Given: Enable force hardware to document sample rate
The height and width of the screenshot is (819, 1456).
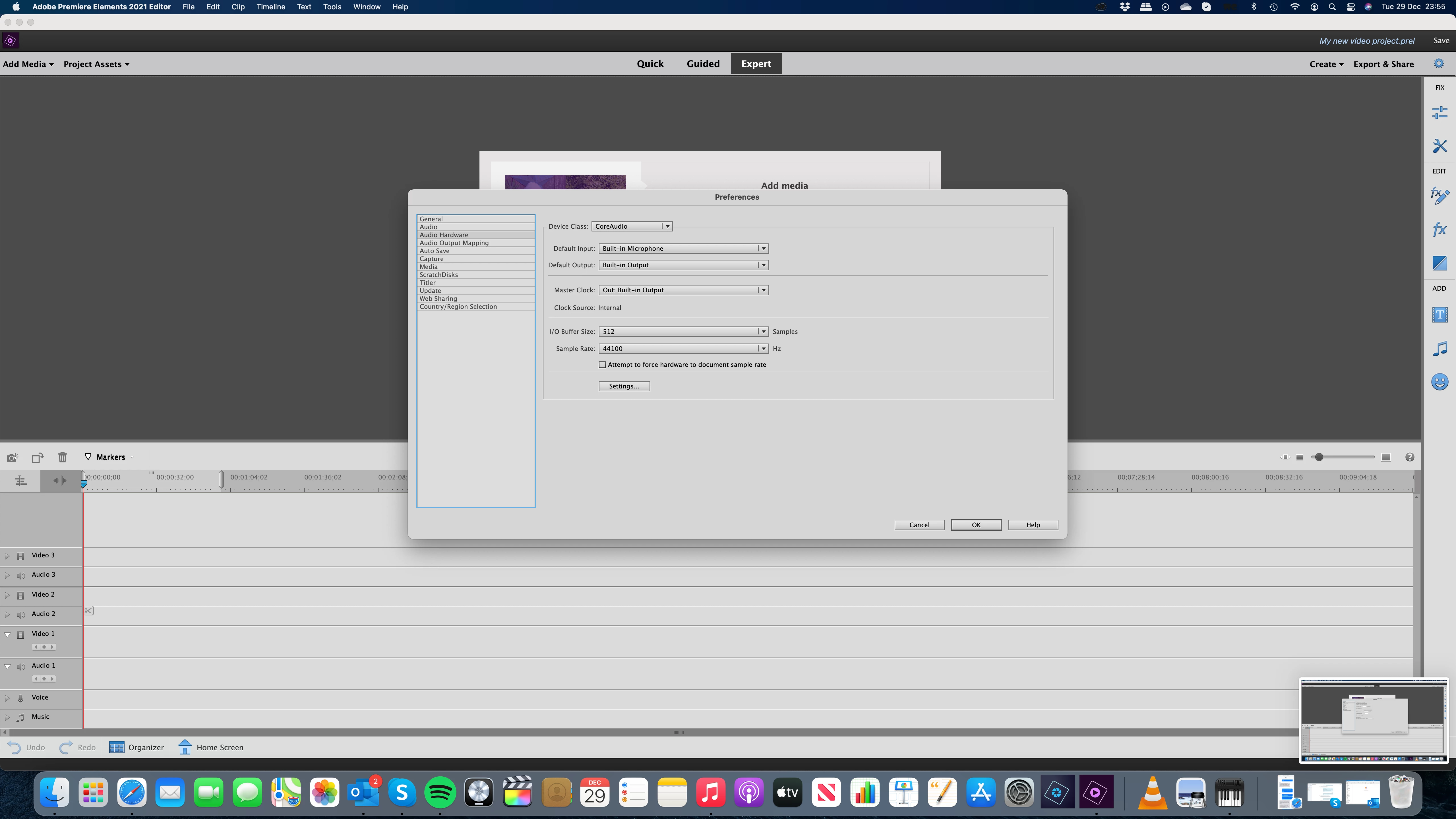Looking at the screenshot, I should 602,365.
